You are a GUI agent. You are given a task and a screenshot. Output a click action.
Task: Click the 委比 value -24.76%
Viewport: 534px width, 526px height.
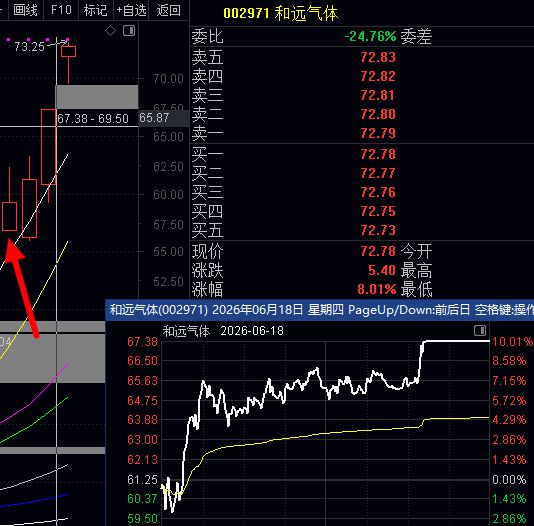click(371, 36)
